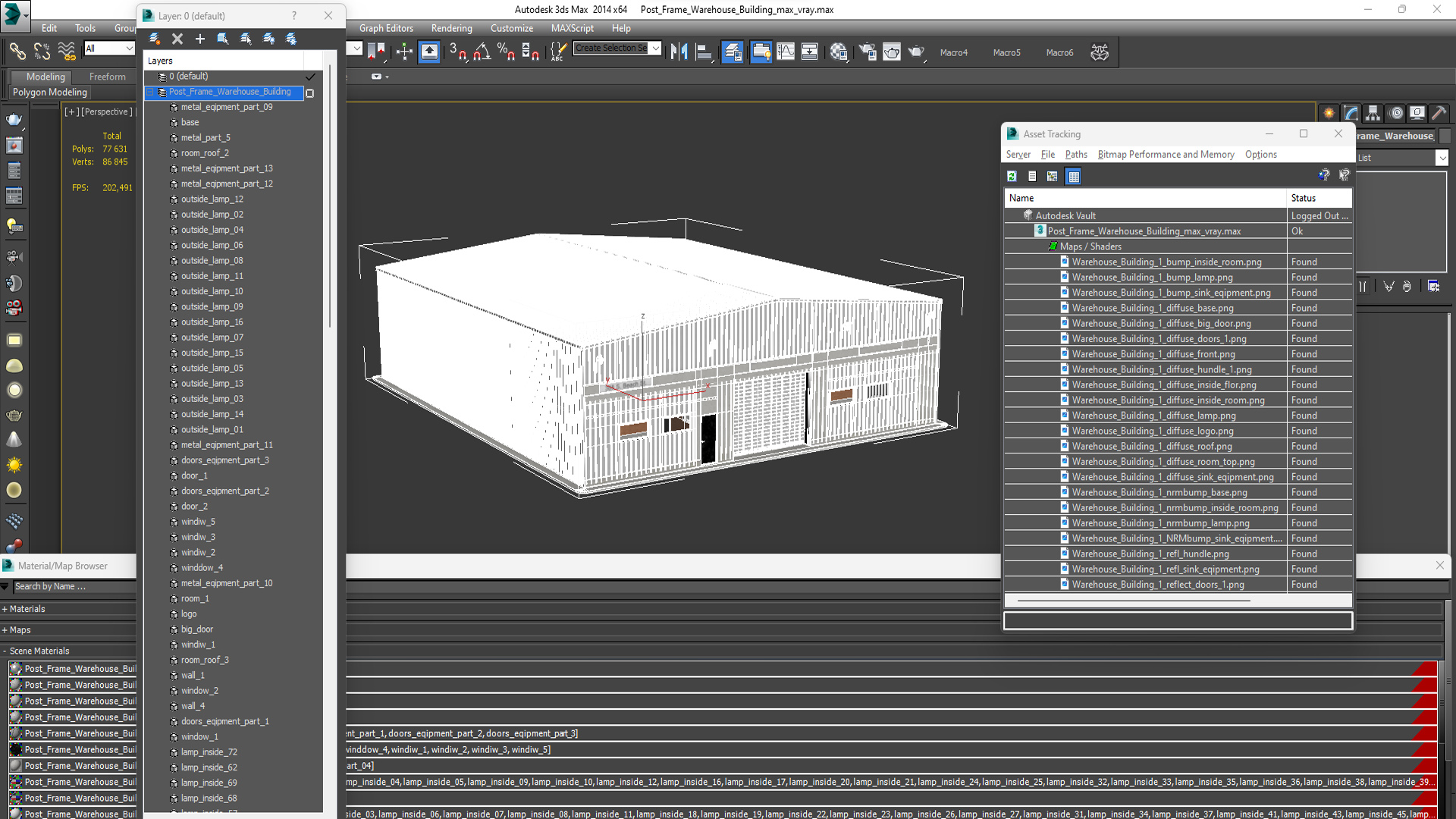Toggle Spinner Snap in main toolbar

[530, 52]
